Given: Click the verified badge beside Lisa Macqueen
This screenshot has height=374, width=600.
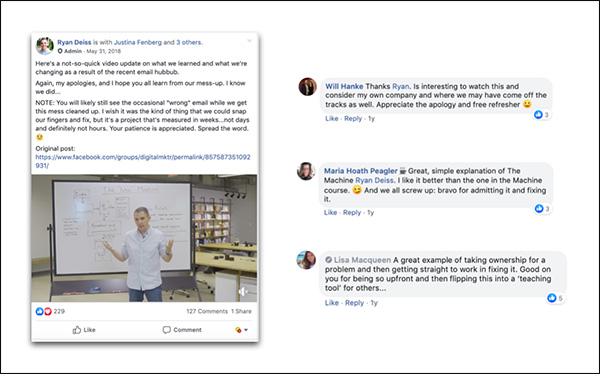Looking at the screenshot, I should [328, 260].
